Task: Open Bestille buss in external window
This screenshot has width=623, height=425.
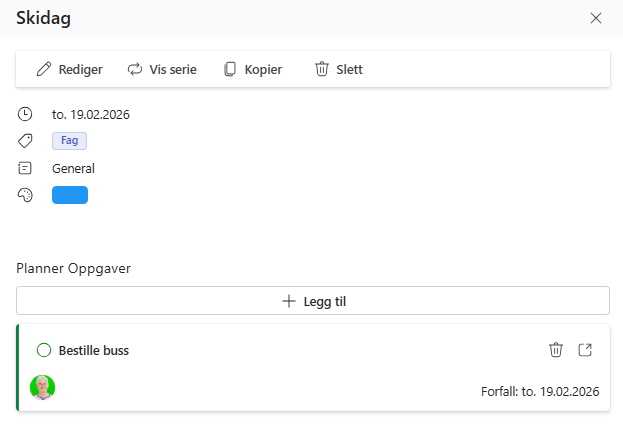Action: coord(586,350)
